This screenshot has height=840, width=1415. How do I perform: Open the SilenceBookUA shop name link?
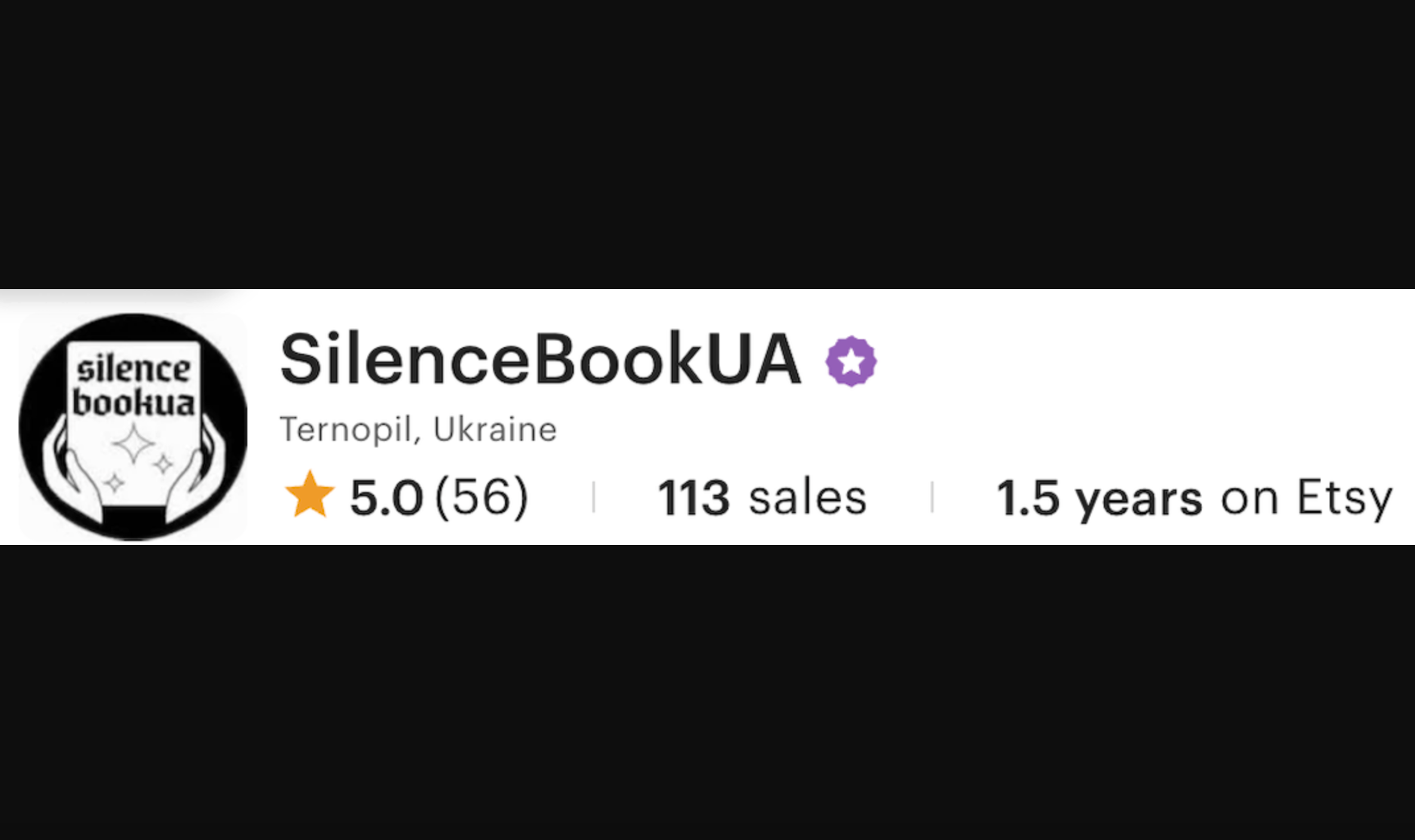point(540,360)
